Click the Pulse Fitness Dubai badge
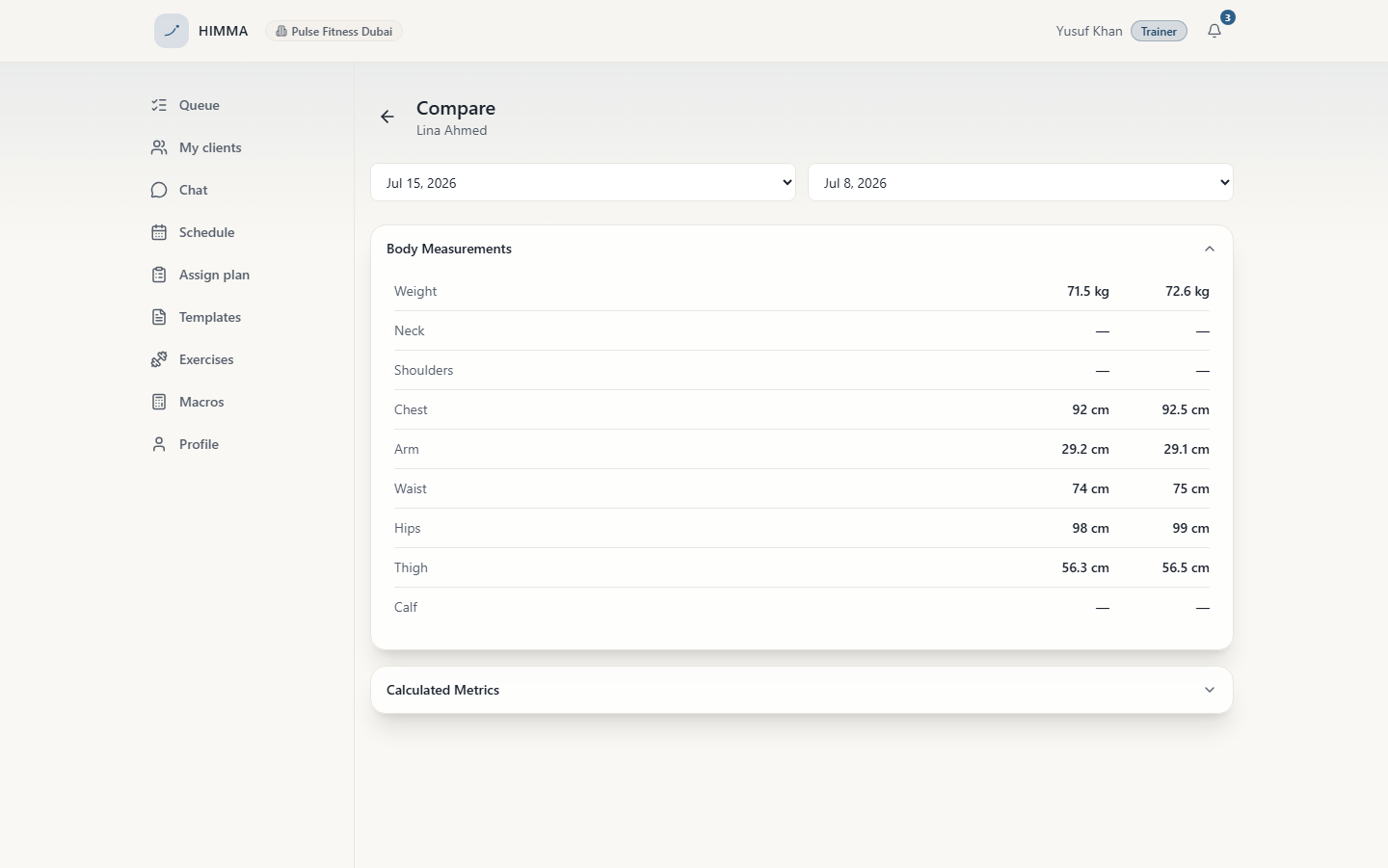This screenshot has height=868, width=1388. [x=334, y=32]
